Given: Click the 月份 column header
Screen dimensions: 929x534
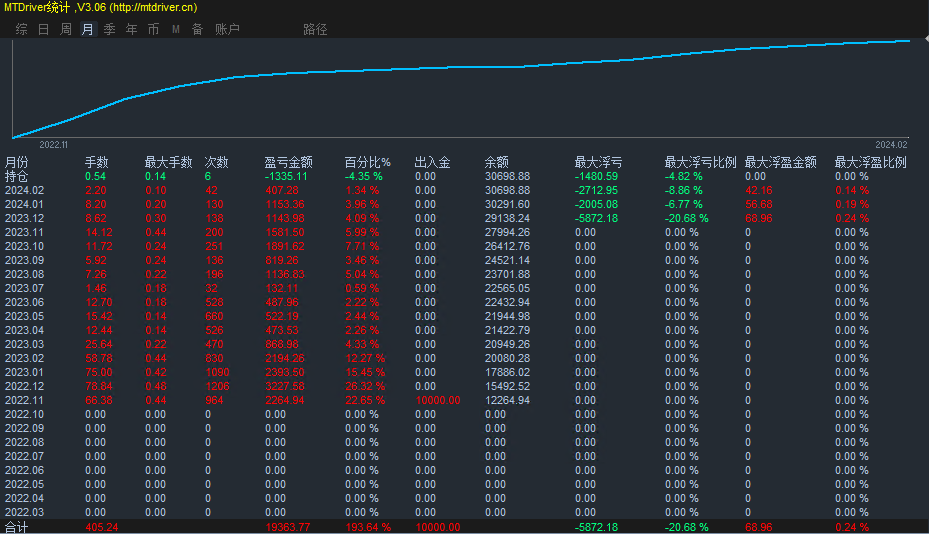Looking at the screenshot, I should point(17,162).
